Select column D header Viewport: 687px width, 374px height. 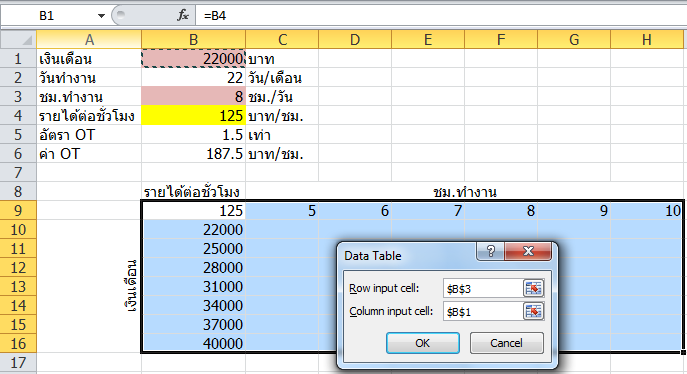tap(355, 40)
